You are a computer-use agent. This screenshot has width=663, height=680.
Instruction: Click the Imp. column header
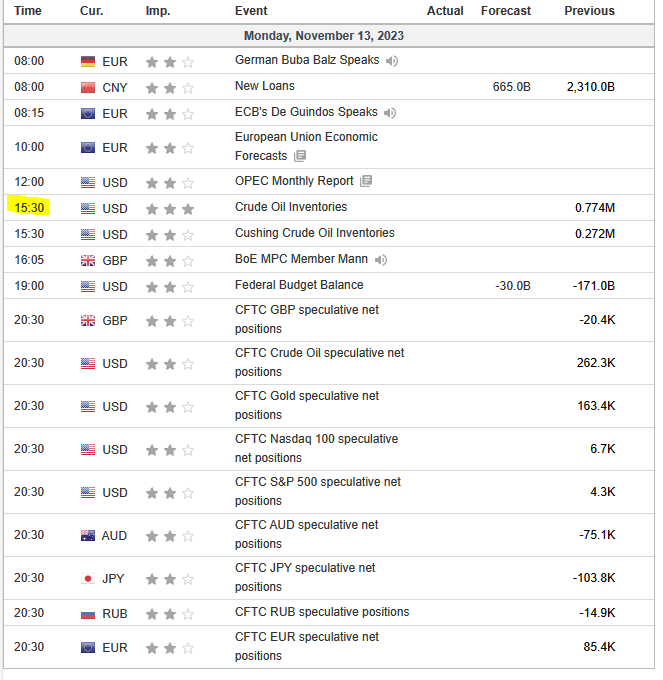click(158, 11)
